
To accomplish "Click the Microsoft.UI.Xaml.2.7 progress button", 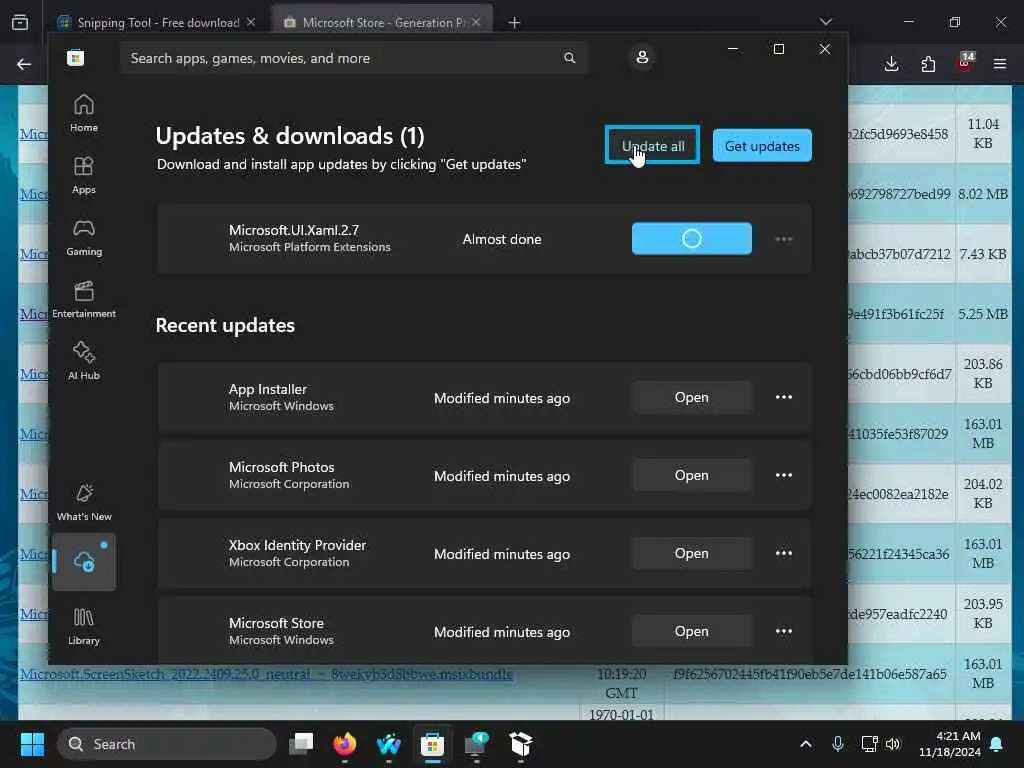I will (692, 238).
